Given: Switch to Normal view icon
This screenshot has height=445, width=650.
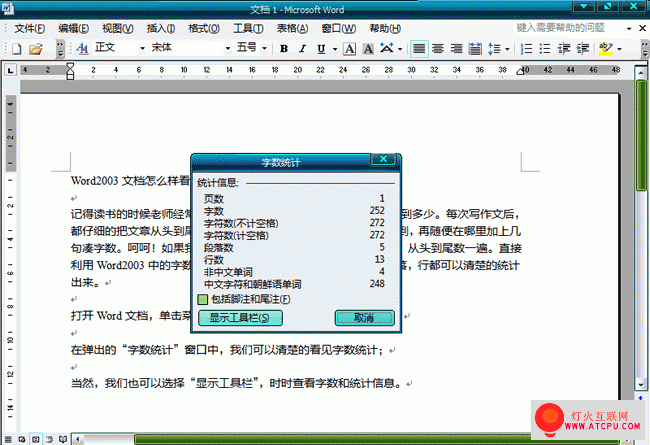Looking at the screenshot, I should [x=8, y=439].
